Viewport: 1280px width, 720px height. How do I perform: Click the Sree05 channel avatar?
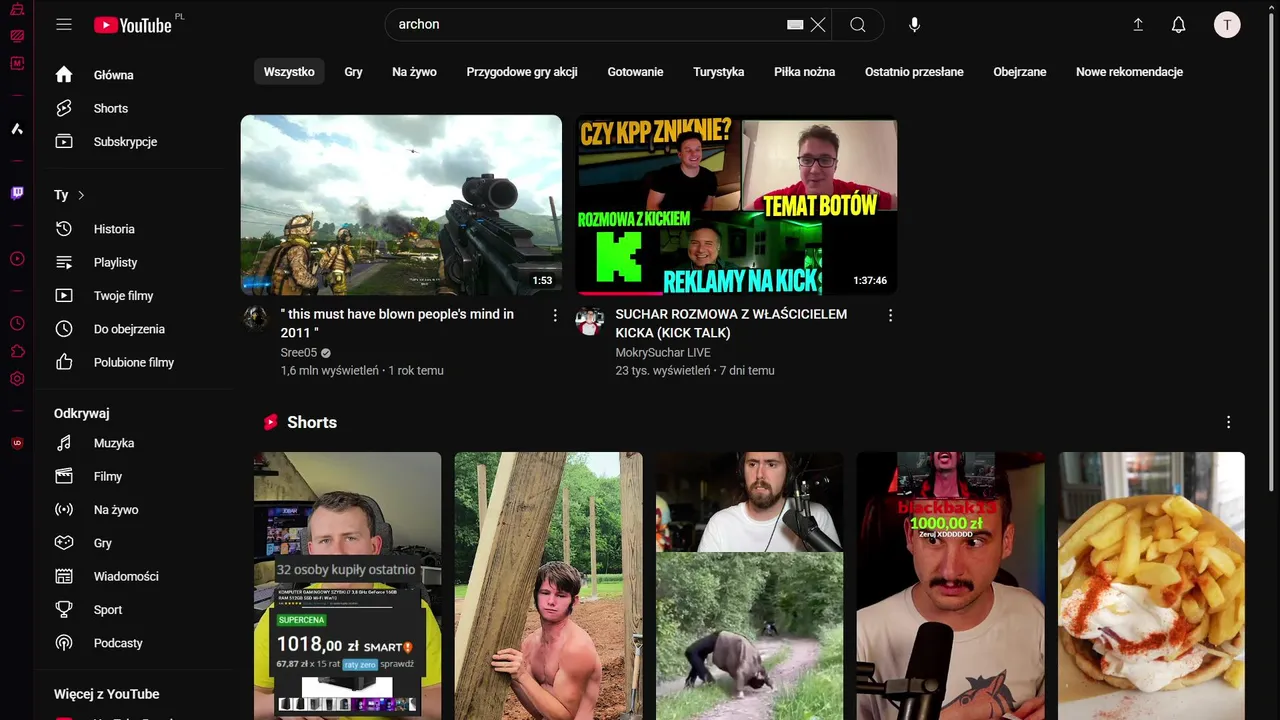point(256,319)
